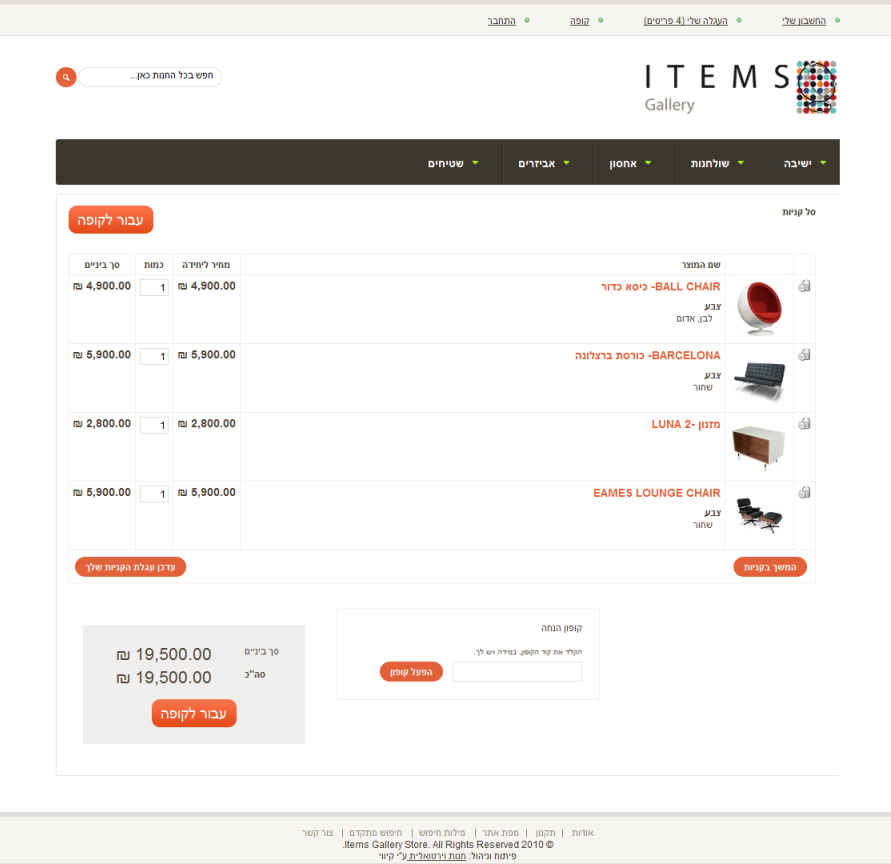Remove LUNA-2 buffet with its trash icon
891x864 pixels.
click(804, 424)
